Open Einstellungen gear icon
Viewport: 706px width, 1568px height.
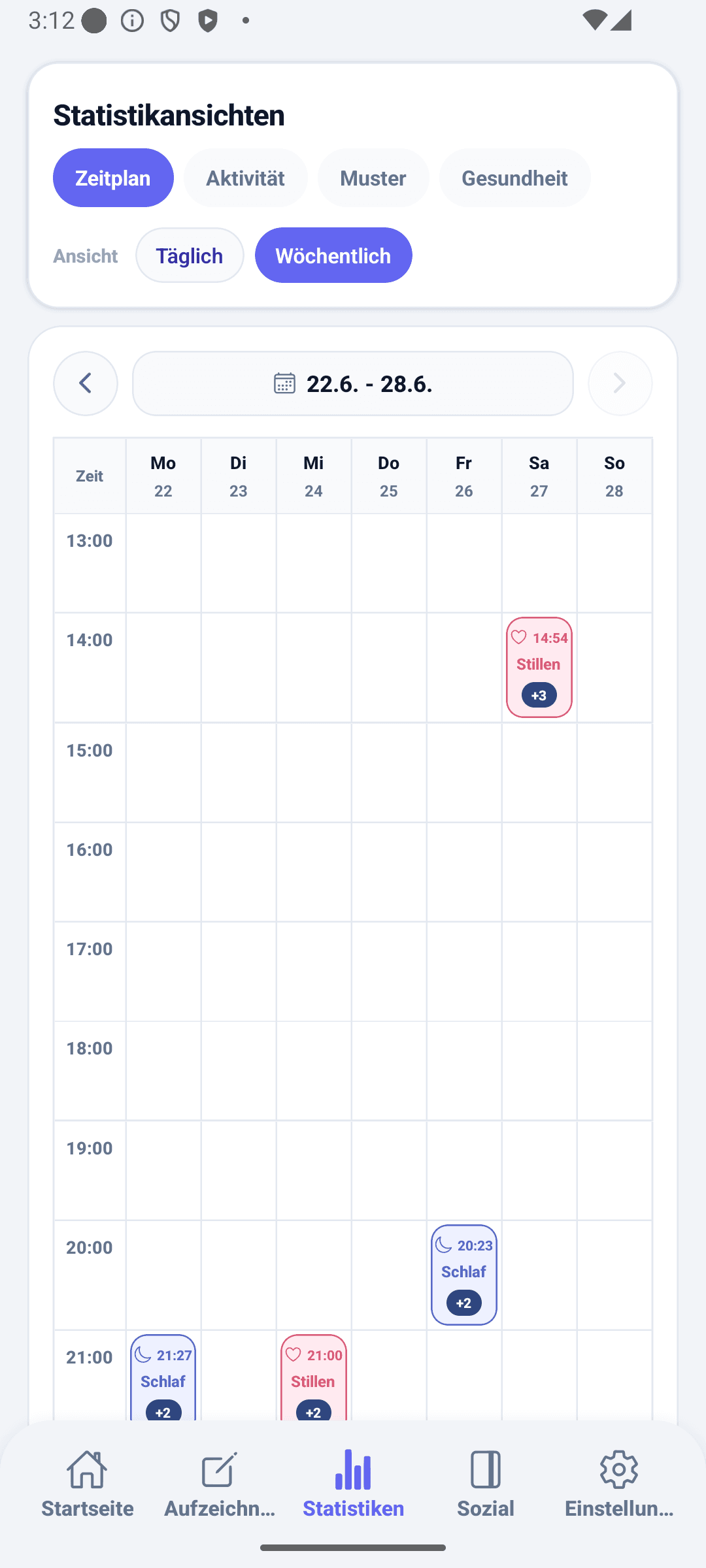pos(618,1470)
